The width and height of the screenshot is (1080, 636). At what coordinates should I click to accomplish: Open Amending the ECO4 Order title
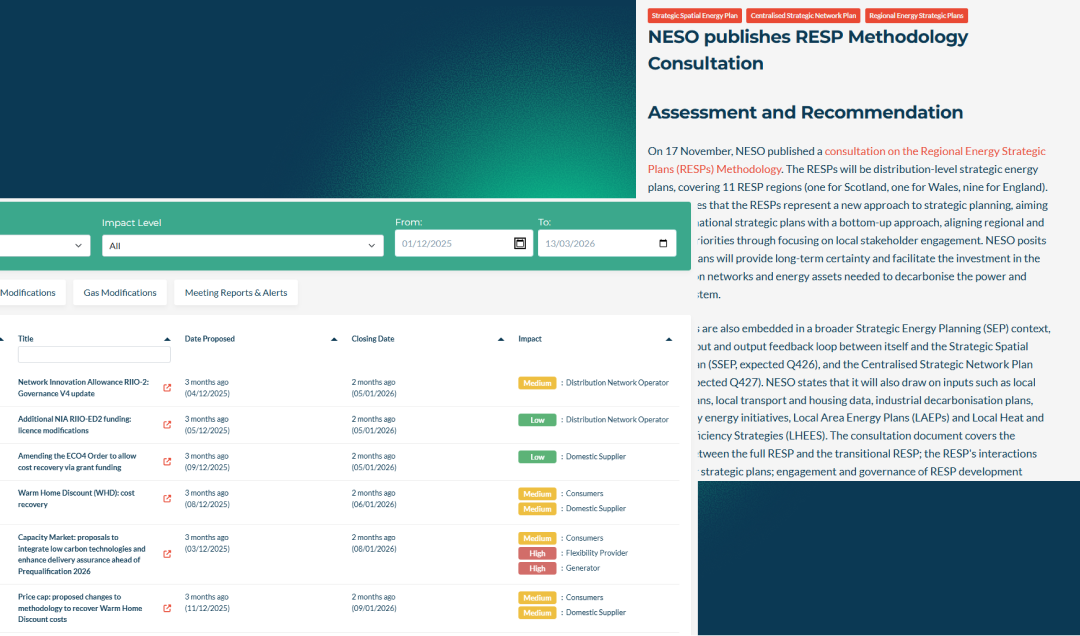click(77, 462)
